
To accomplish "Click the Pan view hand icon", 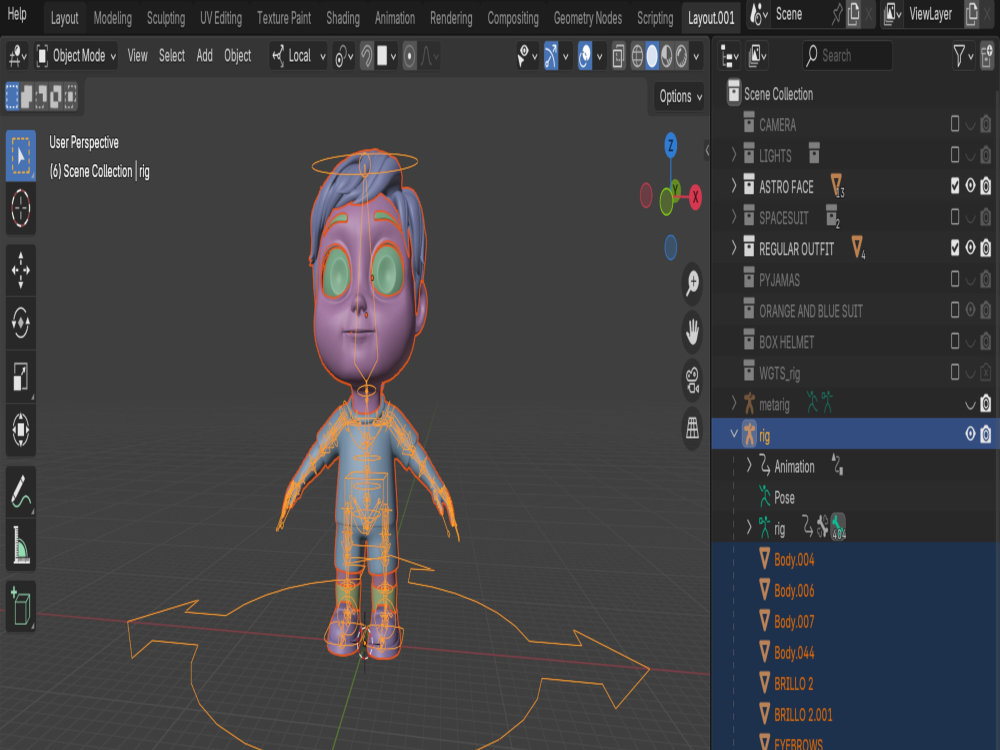I will click(x=692, y=332).
